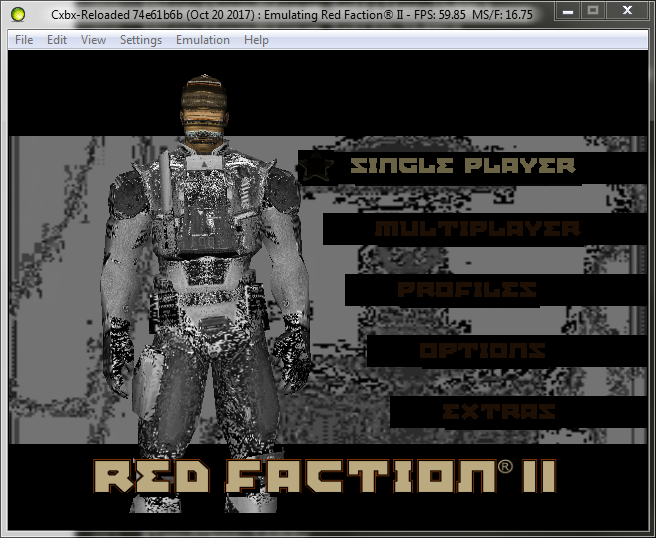656x538 pixels.
Task: Open the Emulation menu
Action: [x=202, y=40]
